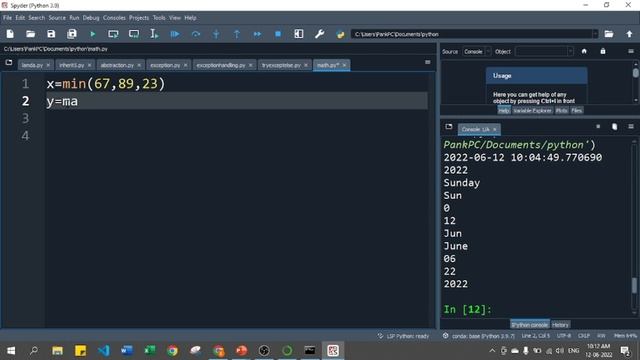Open console pane options menu
The height and width of the screenshot is (360, 640).
[631, 127]
